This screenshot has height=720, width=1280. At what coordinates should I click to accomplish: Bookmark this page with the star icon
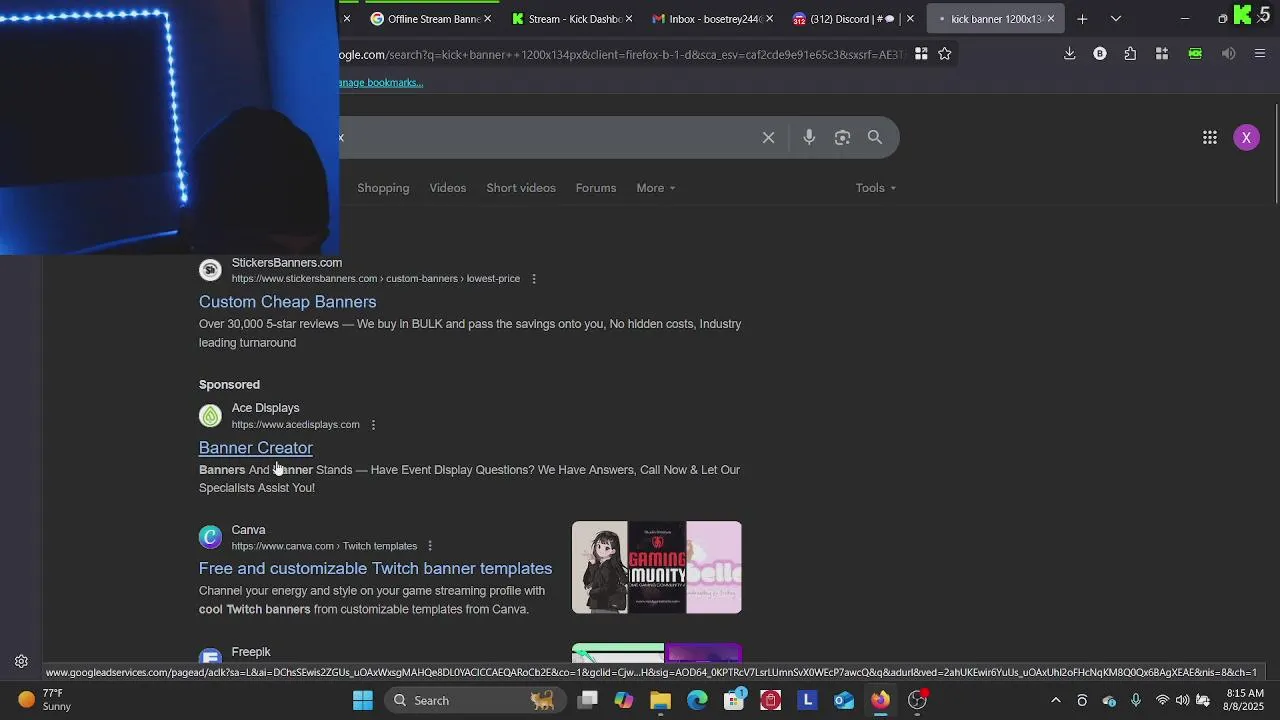pyautogui.click(x=945, y=54)
